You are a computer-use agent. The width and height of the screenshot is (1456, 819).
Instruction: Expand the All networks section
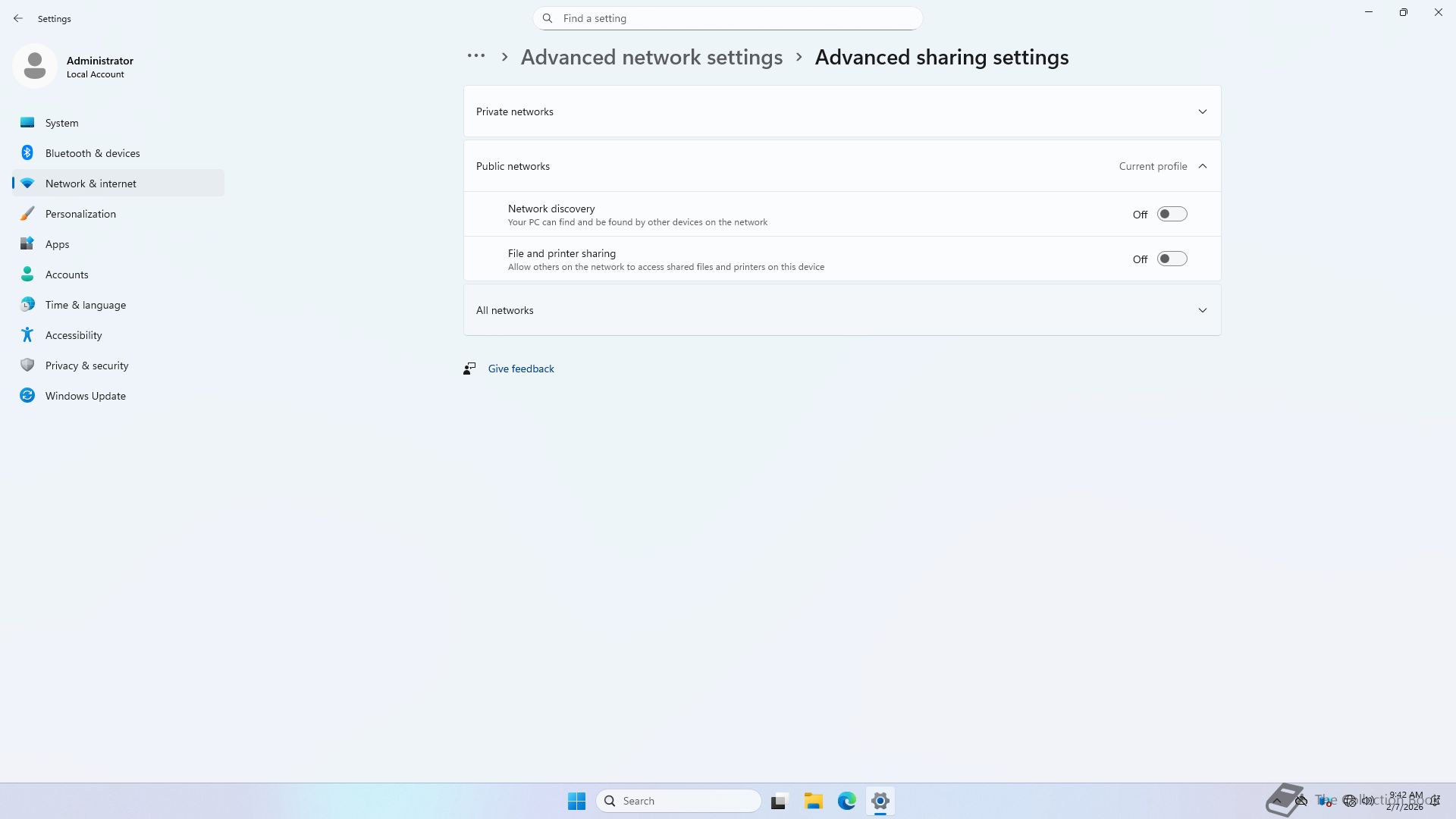coord(1202,310)
